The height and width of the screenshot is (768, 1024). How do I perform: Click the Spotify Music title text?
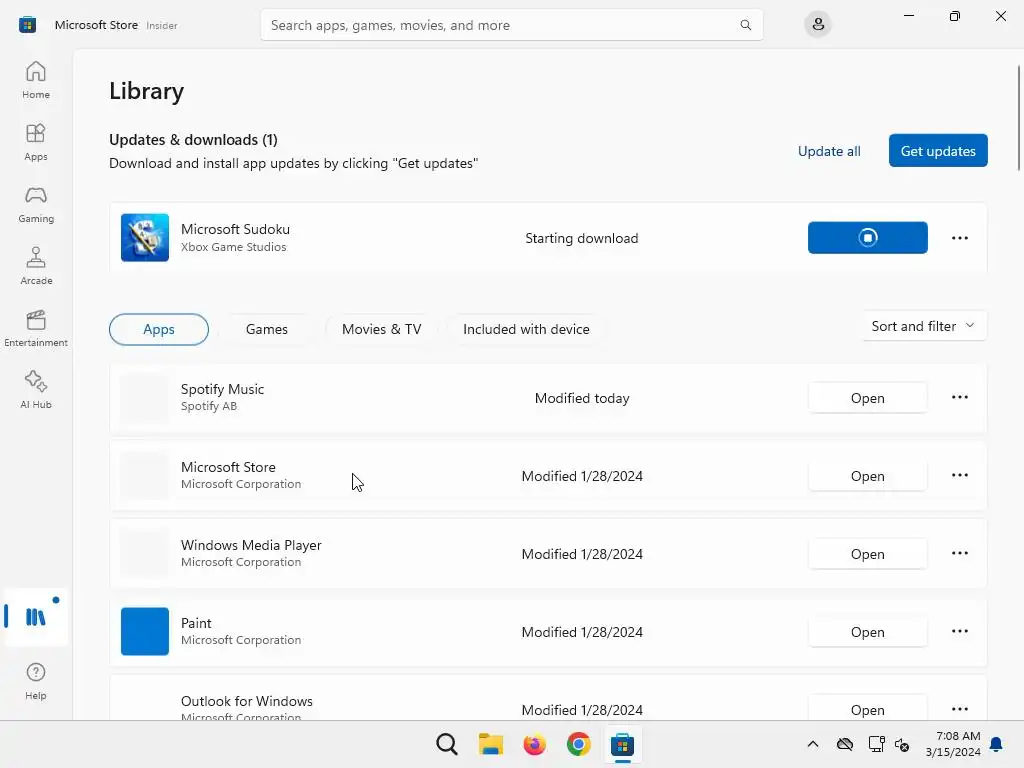click(222, 389)
